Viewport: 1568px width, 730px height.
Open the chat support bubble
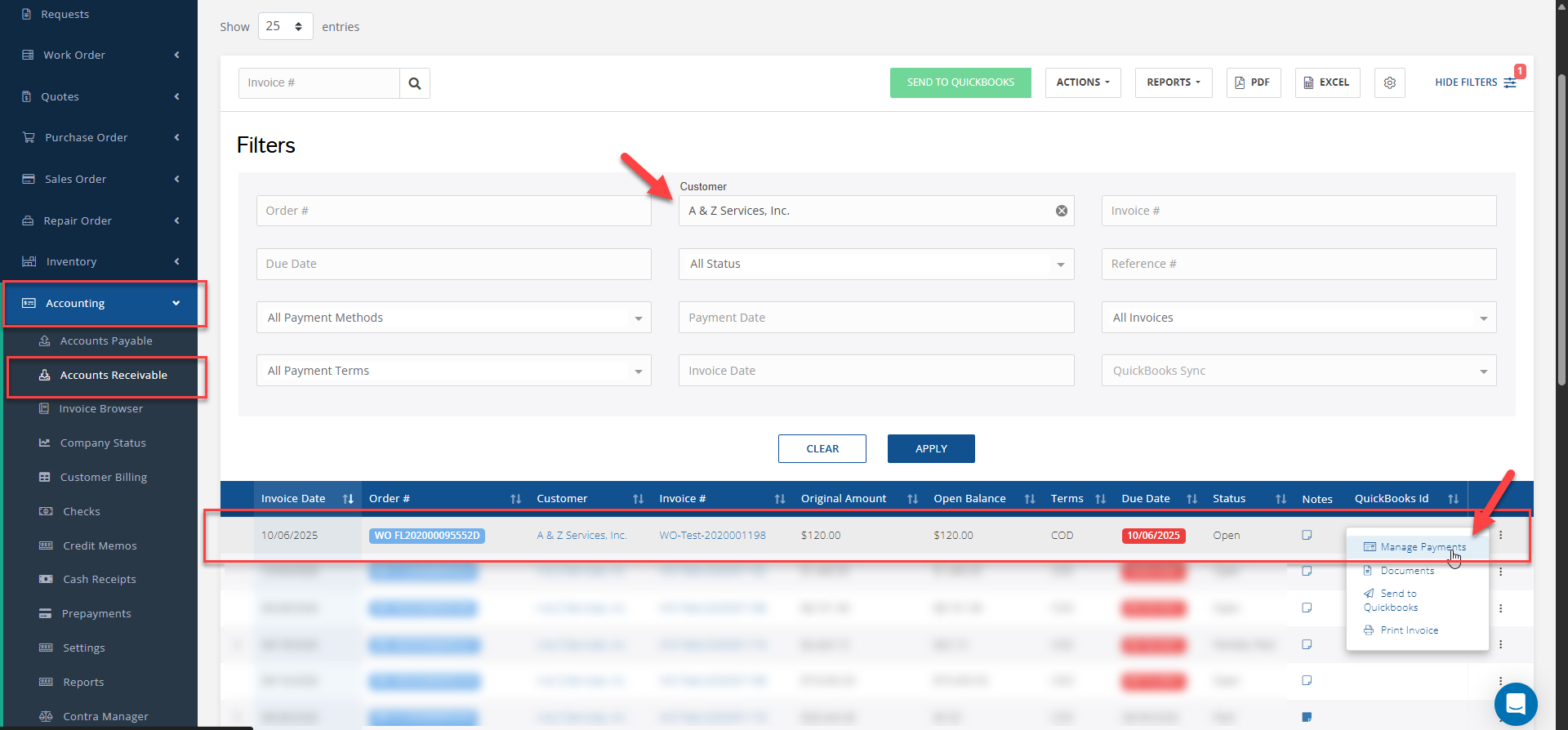1515,704
